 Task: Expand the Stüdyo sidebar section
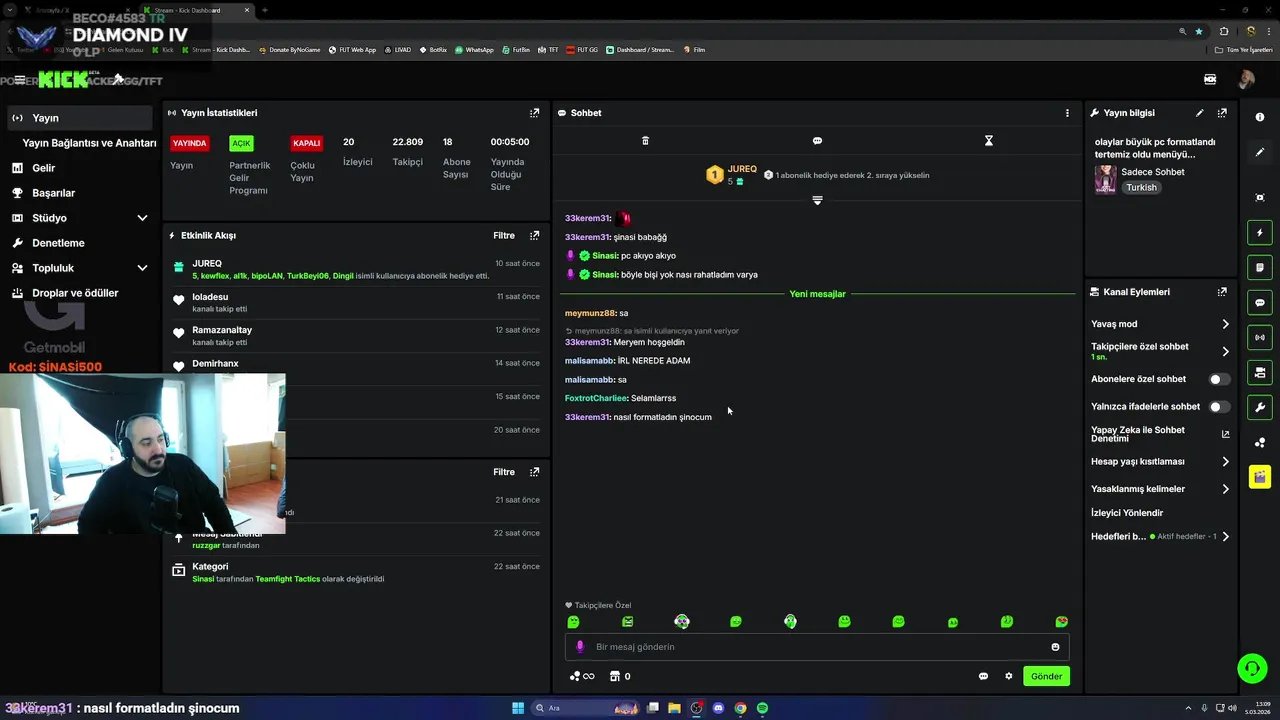[142, 218]
